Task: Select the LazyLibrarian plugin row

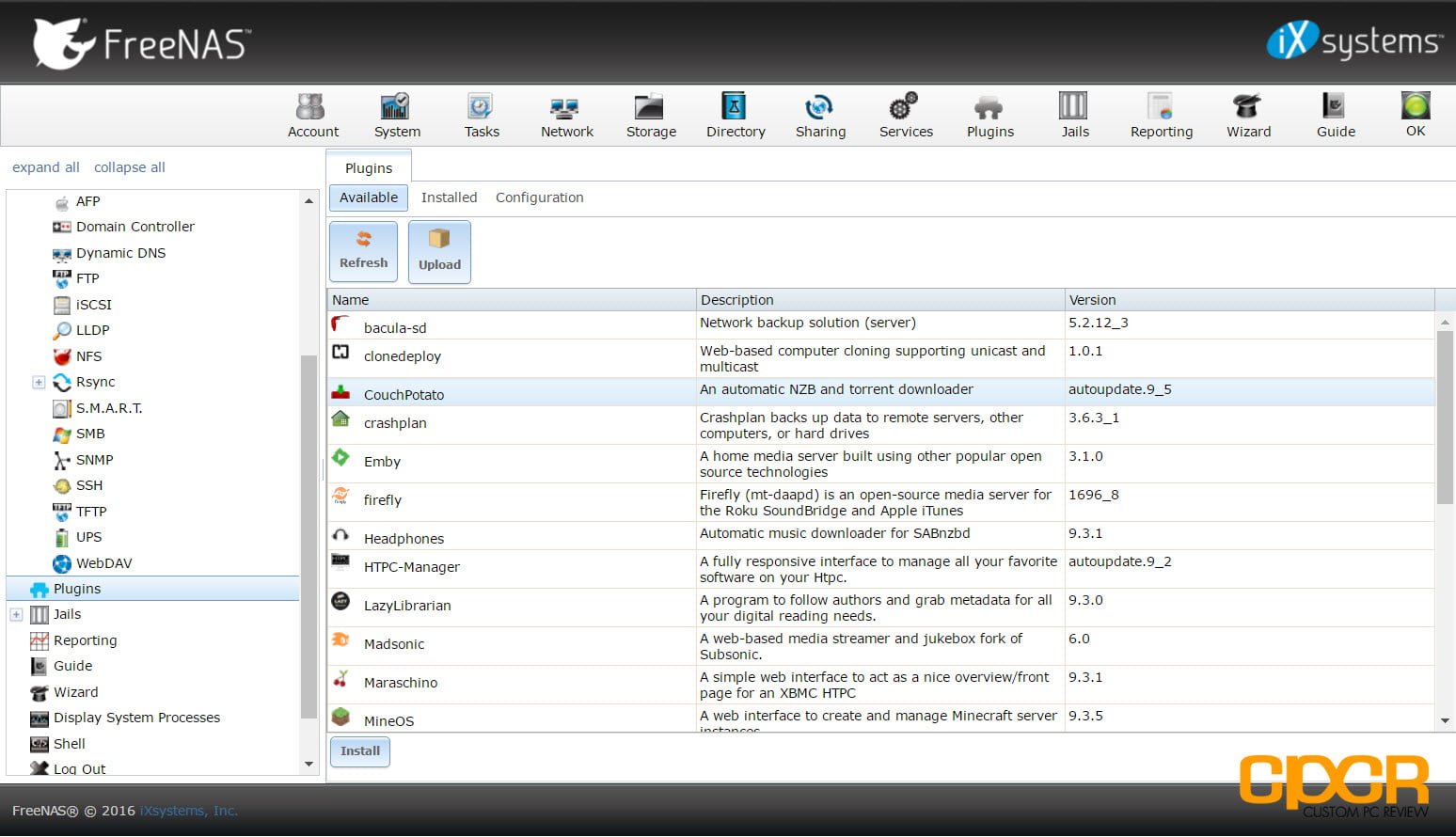Action: 881,608
